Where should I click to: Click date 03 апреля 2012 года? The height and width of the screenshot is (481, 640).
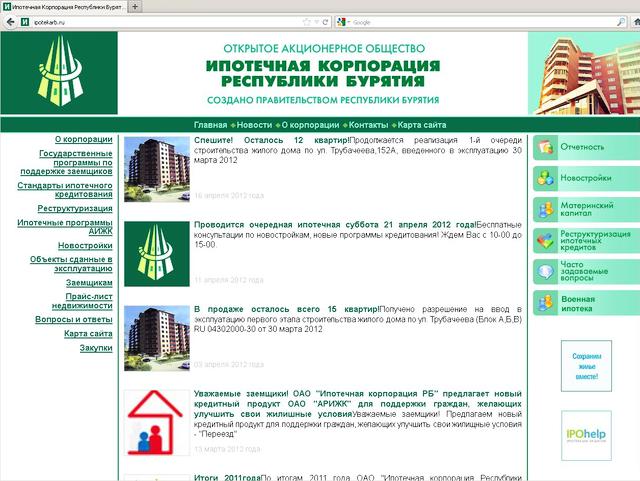tap(229, 365)
